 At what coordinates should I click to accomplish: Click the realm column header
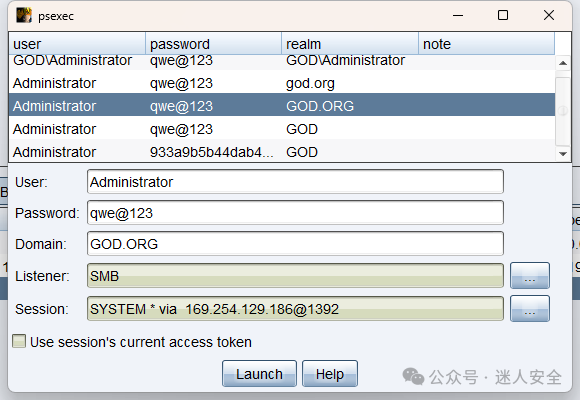pyautogui.click(x=350, y=44)
